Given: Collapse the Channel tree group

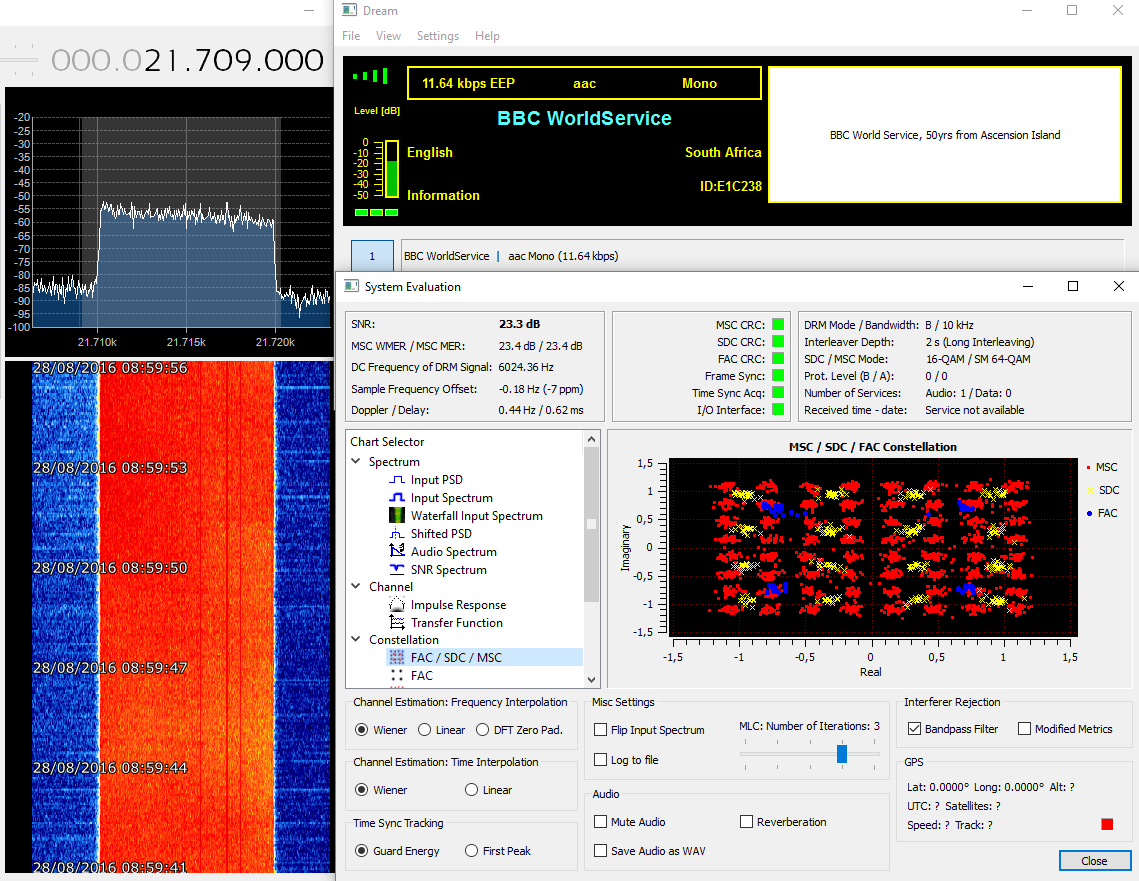Looking at the screenshot, I should [x=356, y=587].
